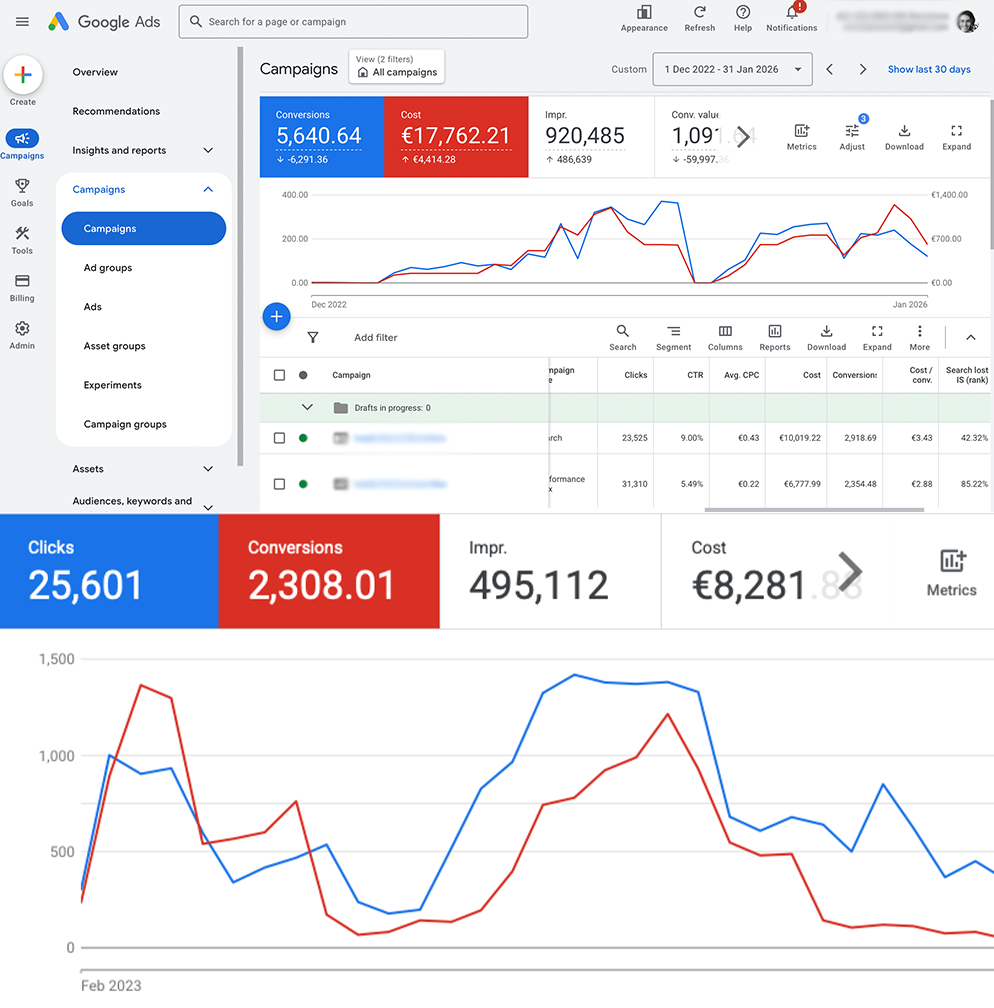This screenshot has width=994, height=1008.
Task: Click the Create plus button
Action: (23, 75)
